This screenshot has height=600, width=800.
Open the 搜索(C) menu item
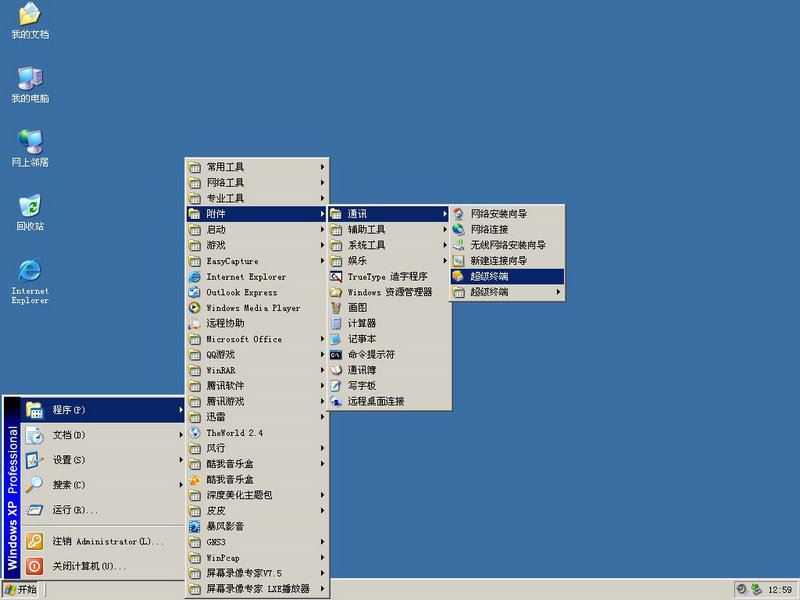pos(103,485)
